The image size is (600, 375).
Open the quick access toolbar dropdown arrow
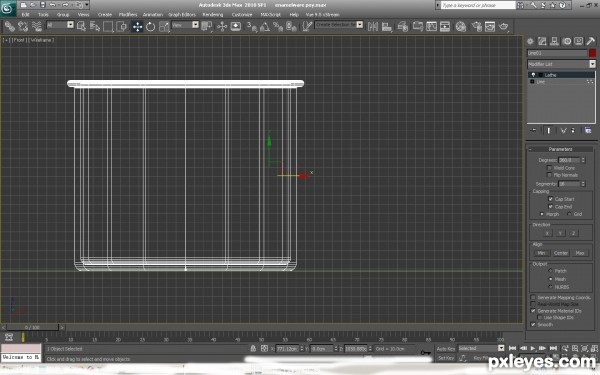click(x=87, y=5)
